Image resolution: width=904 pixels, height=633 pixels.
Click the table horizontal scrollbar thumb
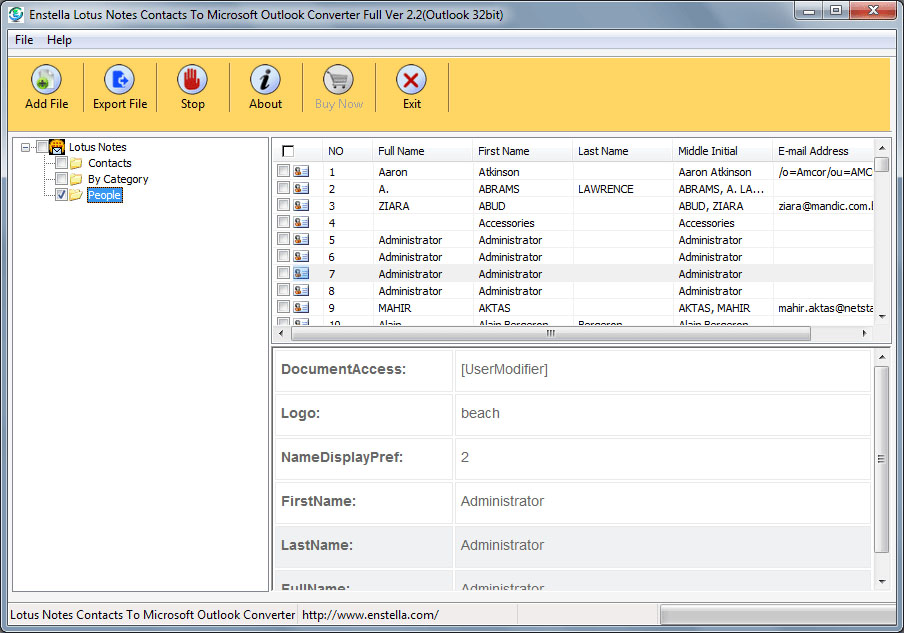[551, 333]
